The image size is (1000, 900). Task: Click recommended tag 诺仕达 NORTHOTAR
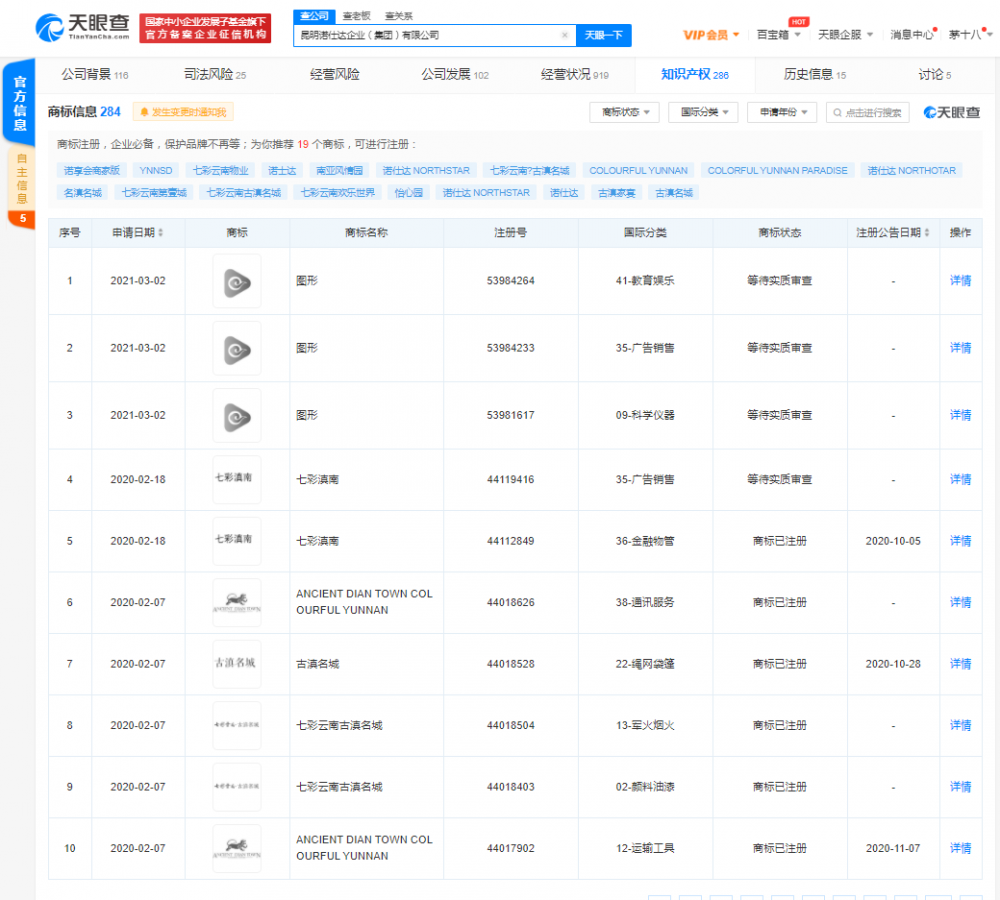(x=912, y=171)
